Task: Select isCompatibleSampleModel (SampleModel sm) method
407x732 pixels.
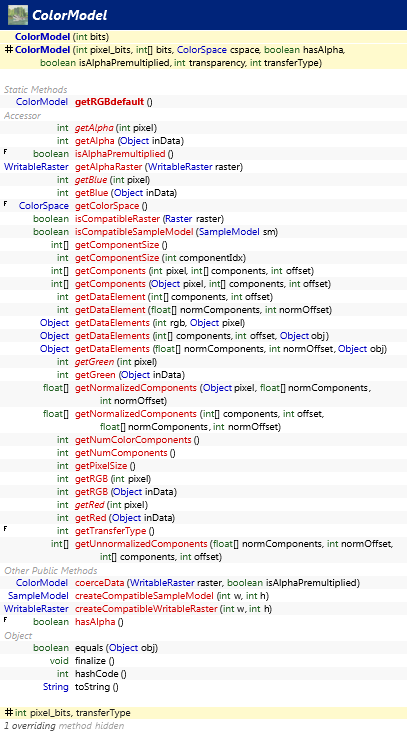Action: tap(174, 232)
